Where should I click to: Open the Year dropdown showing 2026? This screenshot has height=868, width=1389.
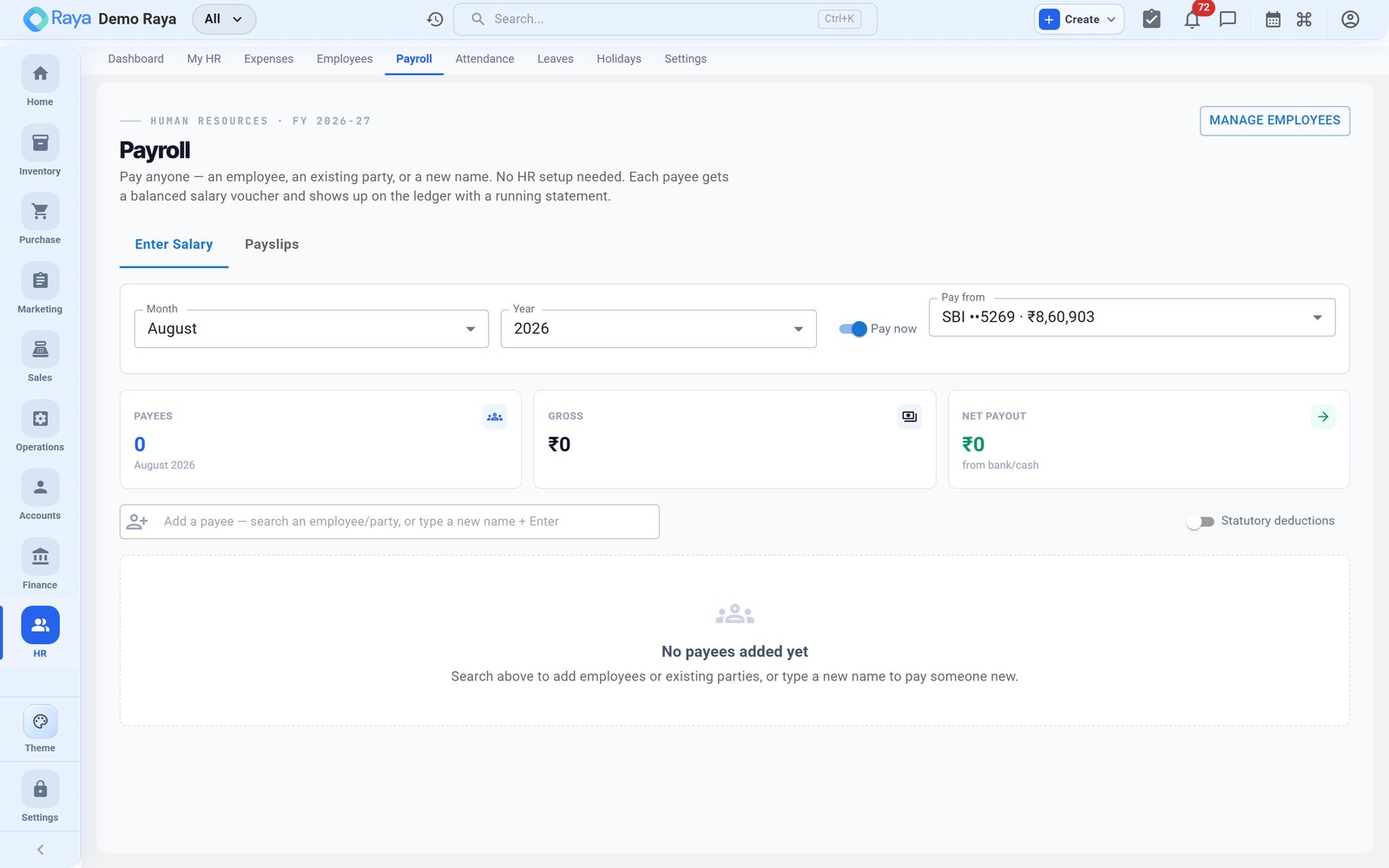[x=659, y=329]
